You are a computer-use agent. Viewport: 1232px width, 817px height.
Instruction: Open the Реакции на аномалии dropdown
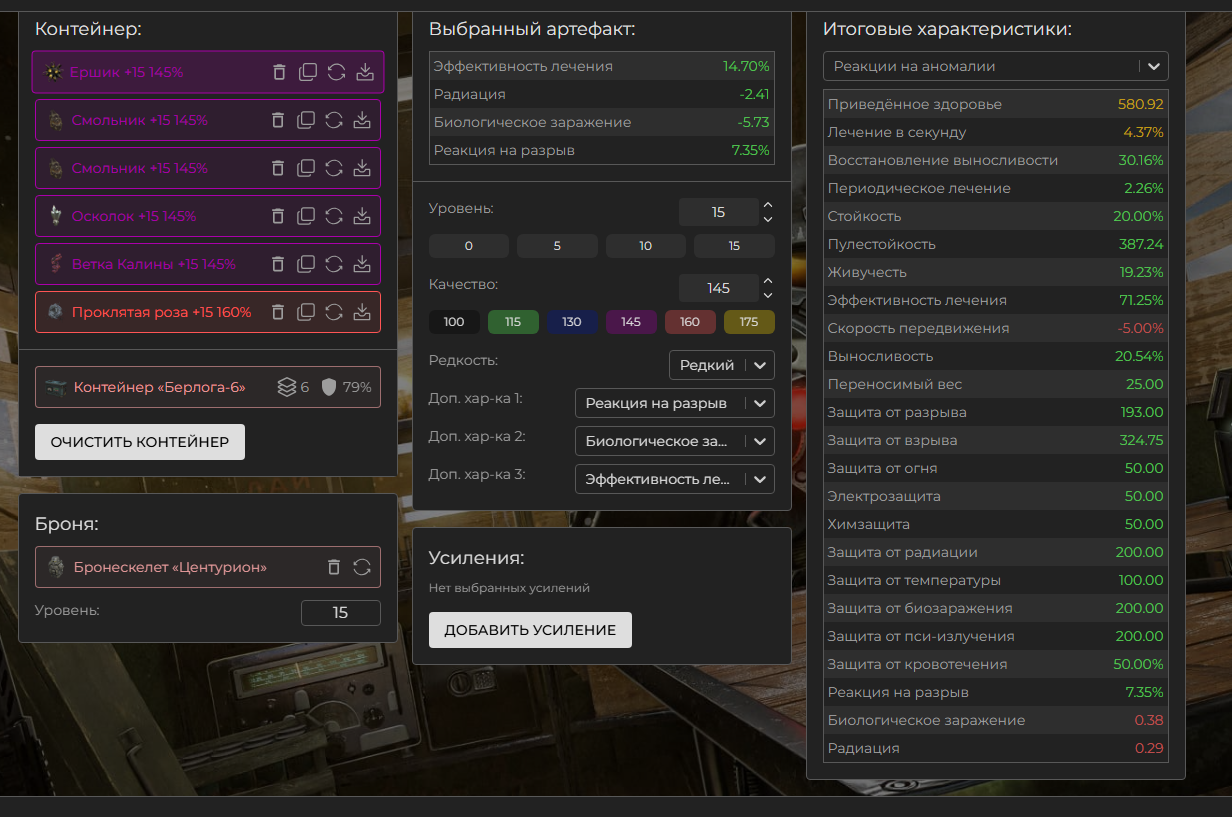pos(995,66)
